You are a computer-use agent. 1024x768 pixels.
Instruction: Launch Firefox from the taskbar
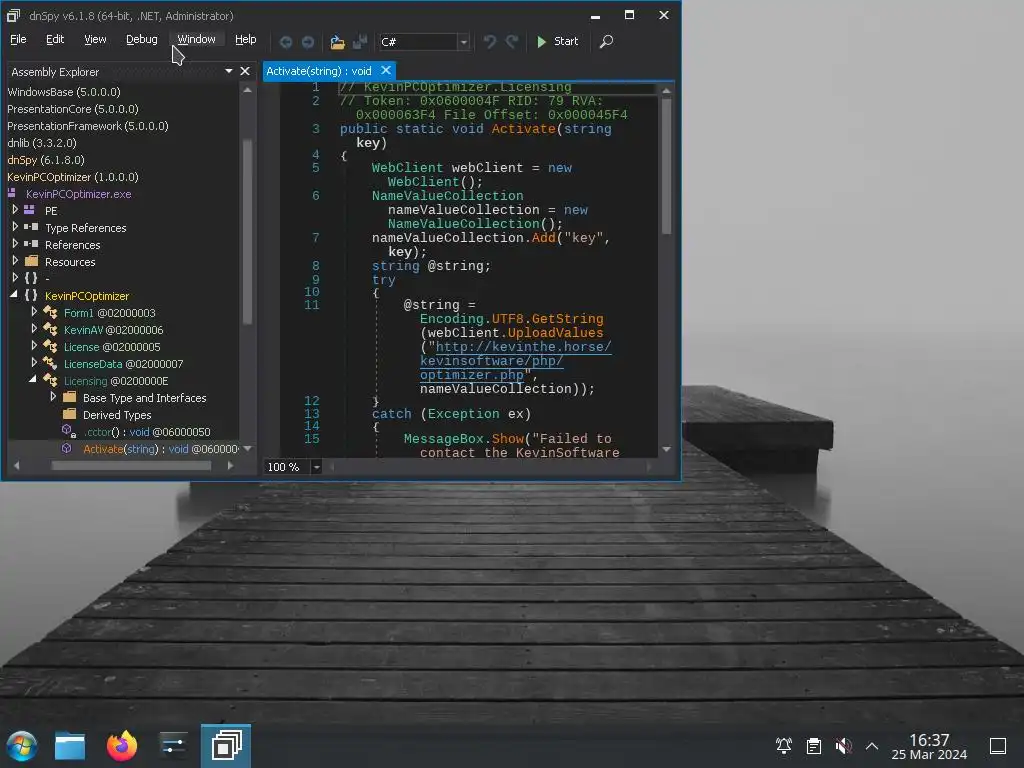click(122, 746)
